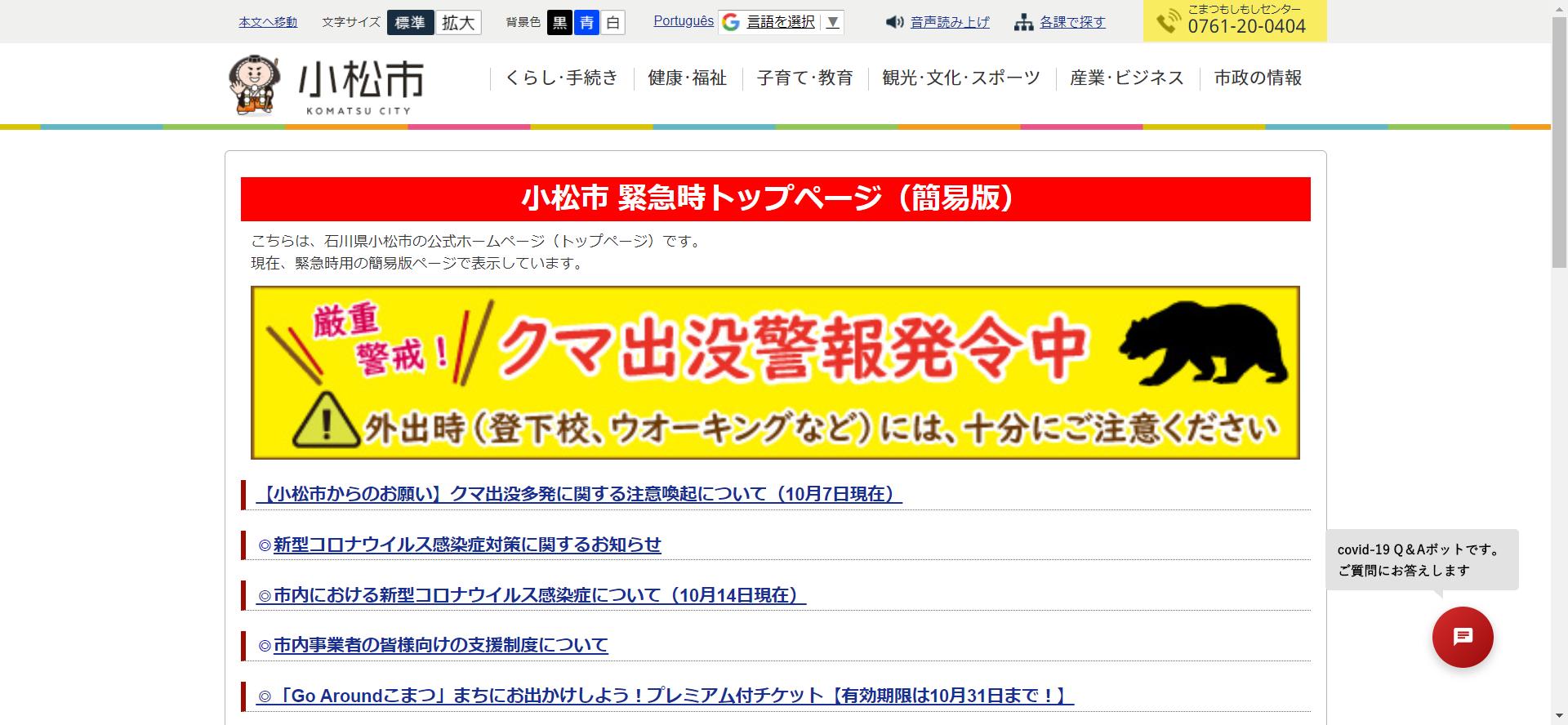This screenshot has height=725, width=1568.
Task: Open the 観光・文化・スポーツ menu
Action: tap(960, 78)
